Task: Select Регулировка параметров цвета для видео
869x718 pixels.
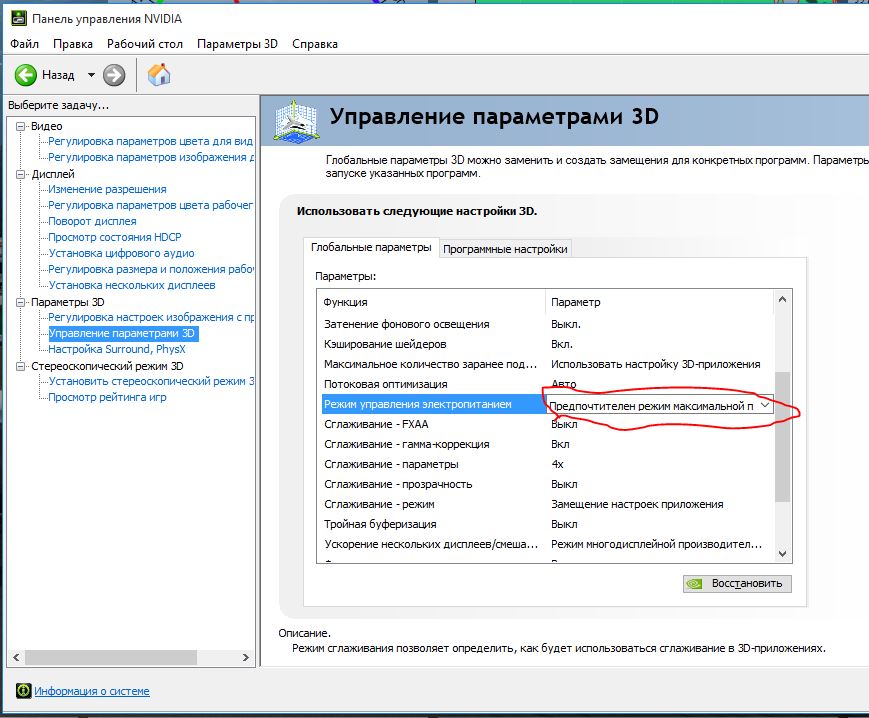Action: tap(150, 141)
